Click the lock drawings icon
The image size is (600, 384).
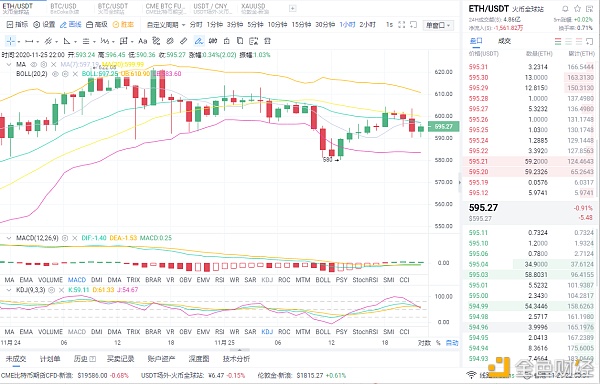point(227,41)
